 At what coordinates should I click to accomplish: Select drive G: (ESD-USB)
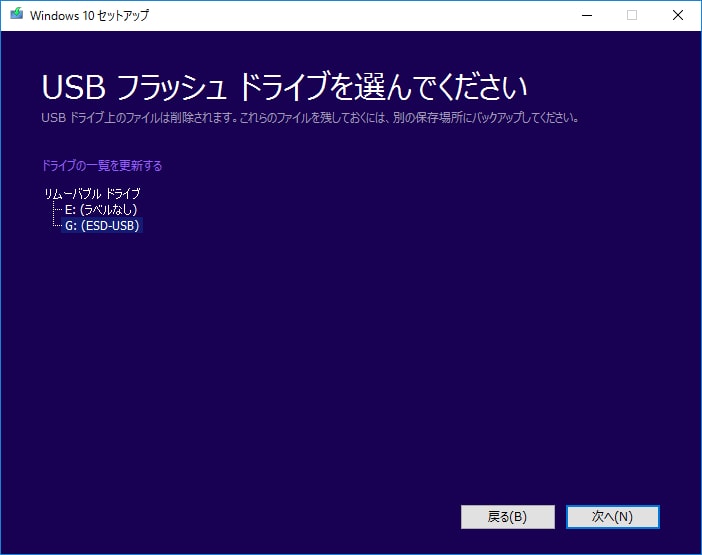pos(102,226)
